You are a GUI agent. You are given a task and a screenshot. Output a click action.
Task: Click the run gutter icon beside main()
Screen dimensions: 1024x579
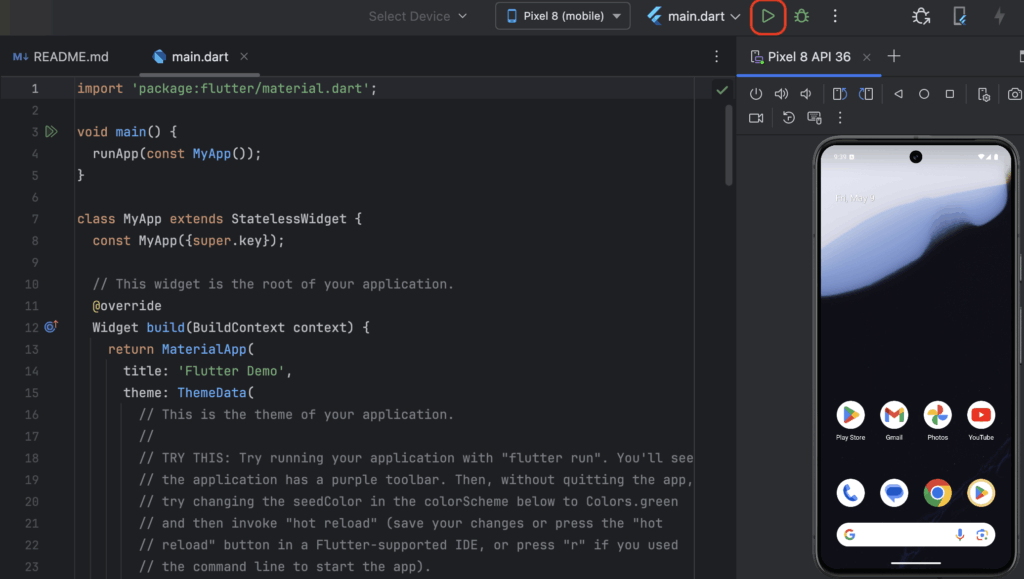[x=51, y=132]
